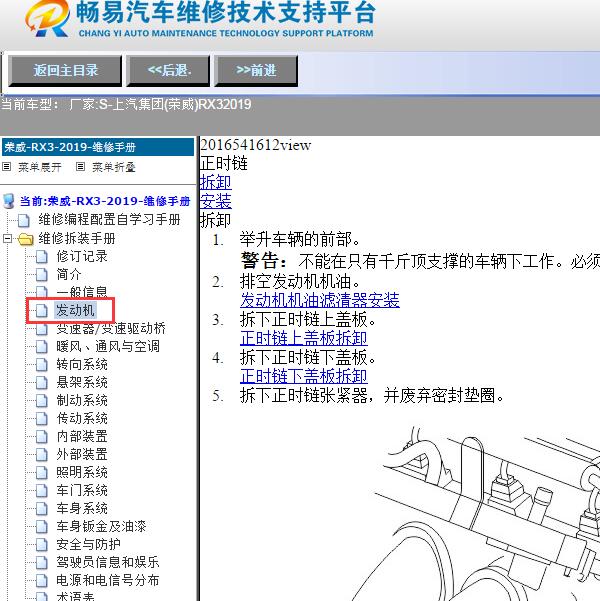Click the page icon beside 制动系统
Screen dimensions: 600x601
click(42, 401)
